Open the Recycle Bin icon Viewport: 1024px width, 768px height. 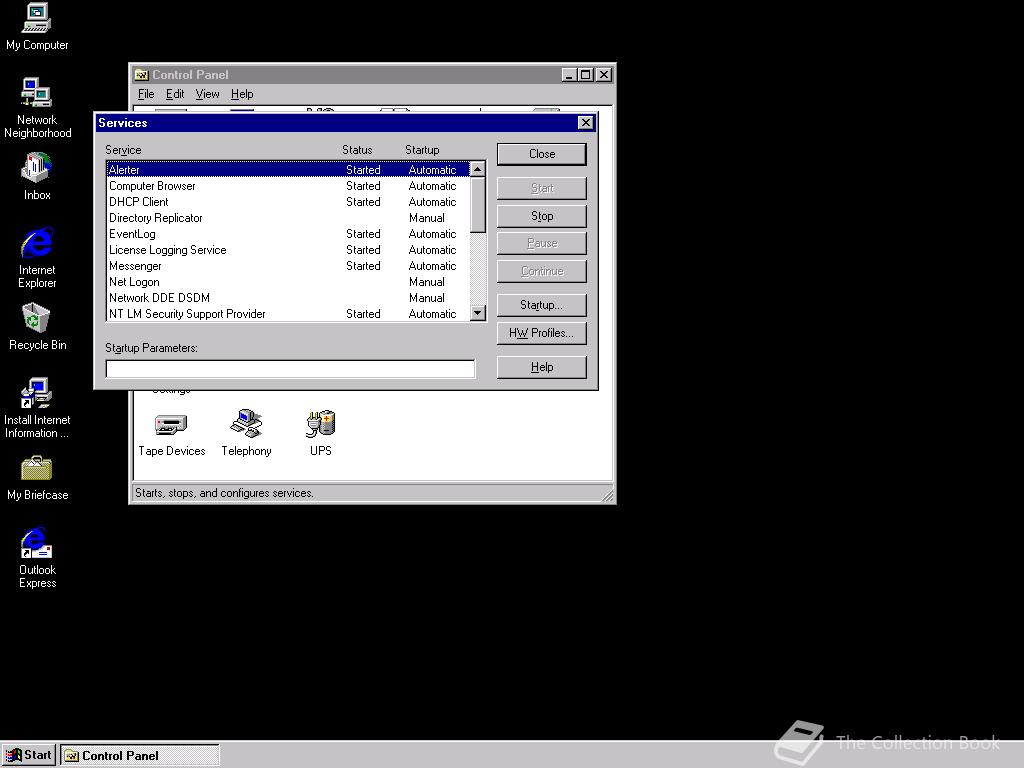37,327
